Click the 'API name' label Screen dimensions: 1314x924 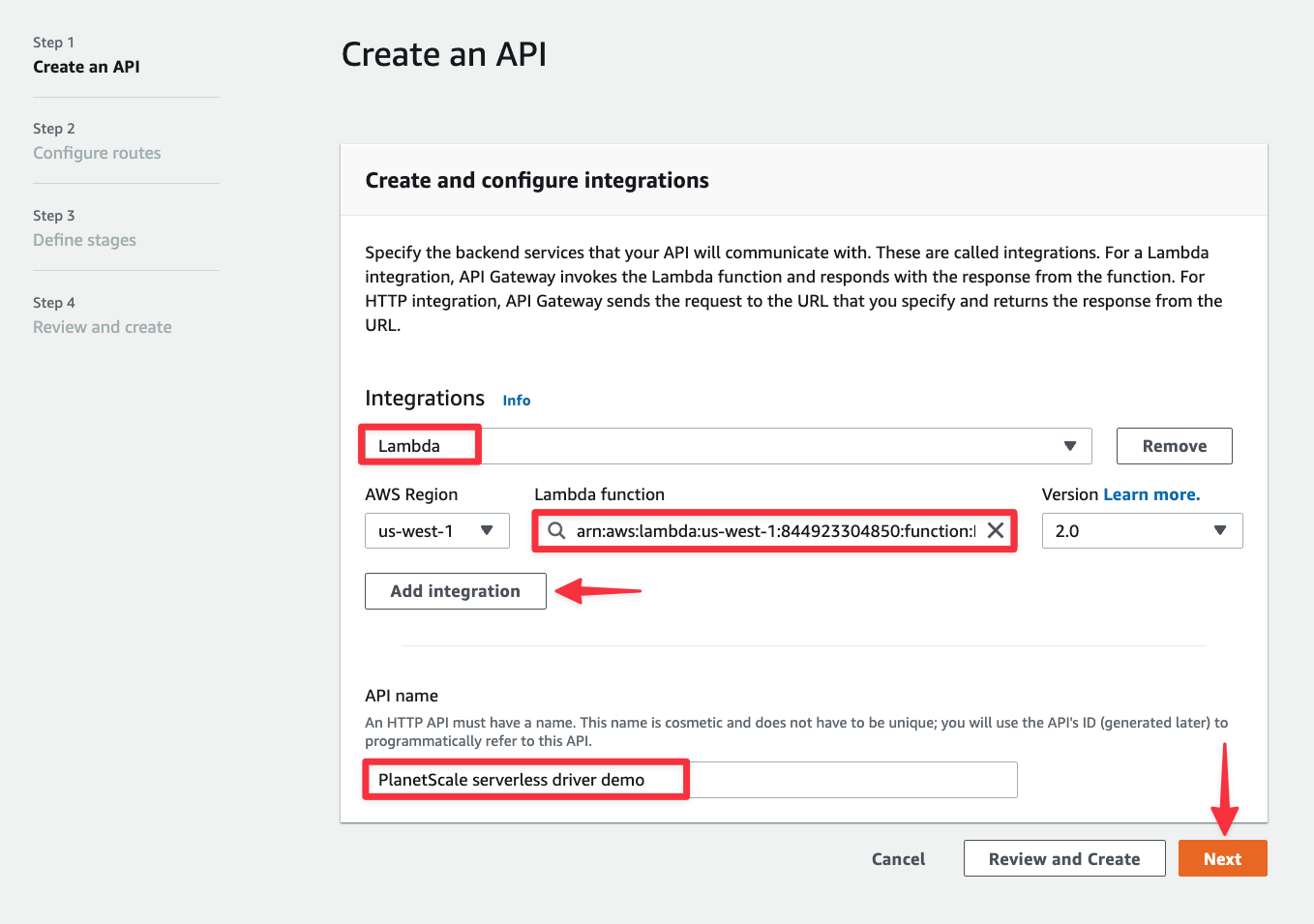402,696
